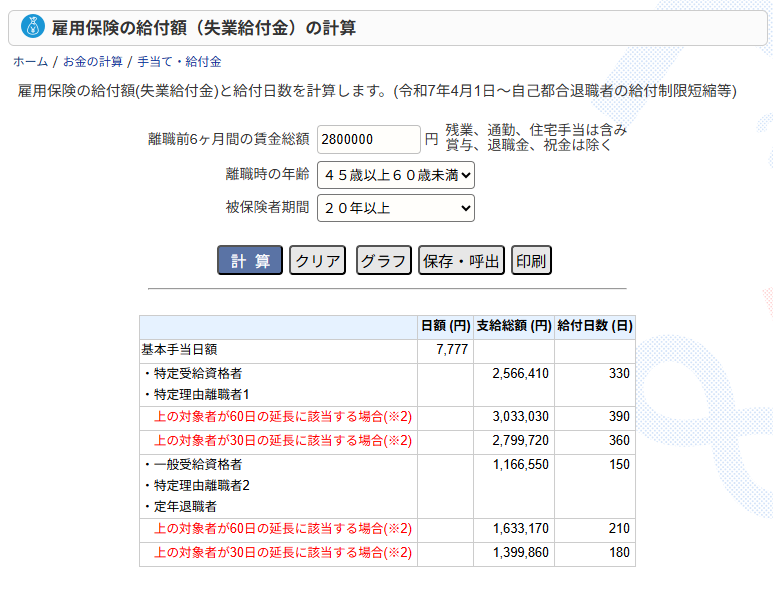The image size is (773, 589).
Task: Focus the 離職前6ヶ月間の賃金総額 input field
Action: pyautogui.click(x=368, y=139)
